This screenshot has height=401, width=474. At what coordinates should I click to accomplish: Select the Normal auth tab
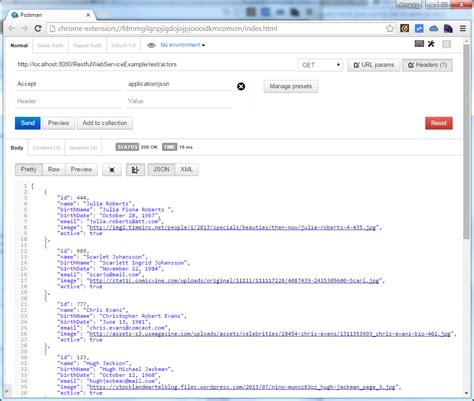coord(19,45)
